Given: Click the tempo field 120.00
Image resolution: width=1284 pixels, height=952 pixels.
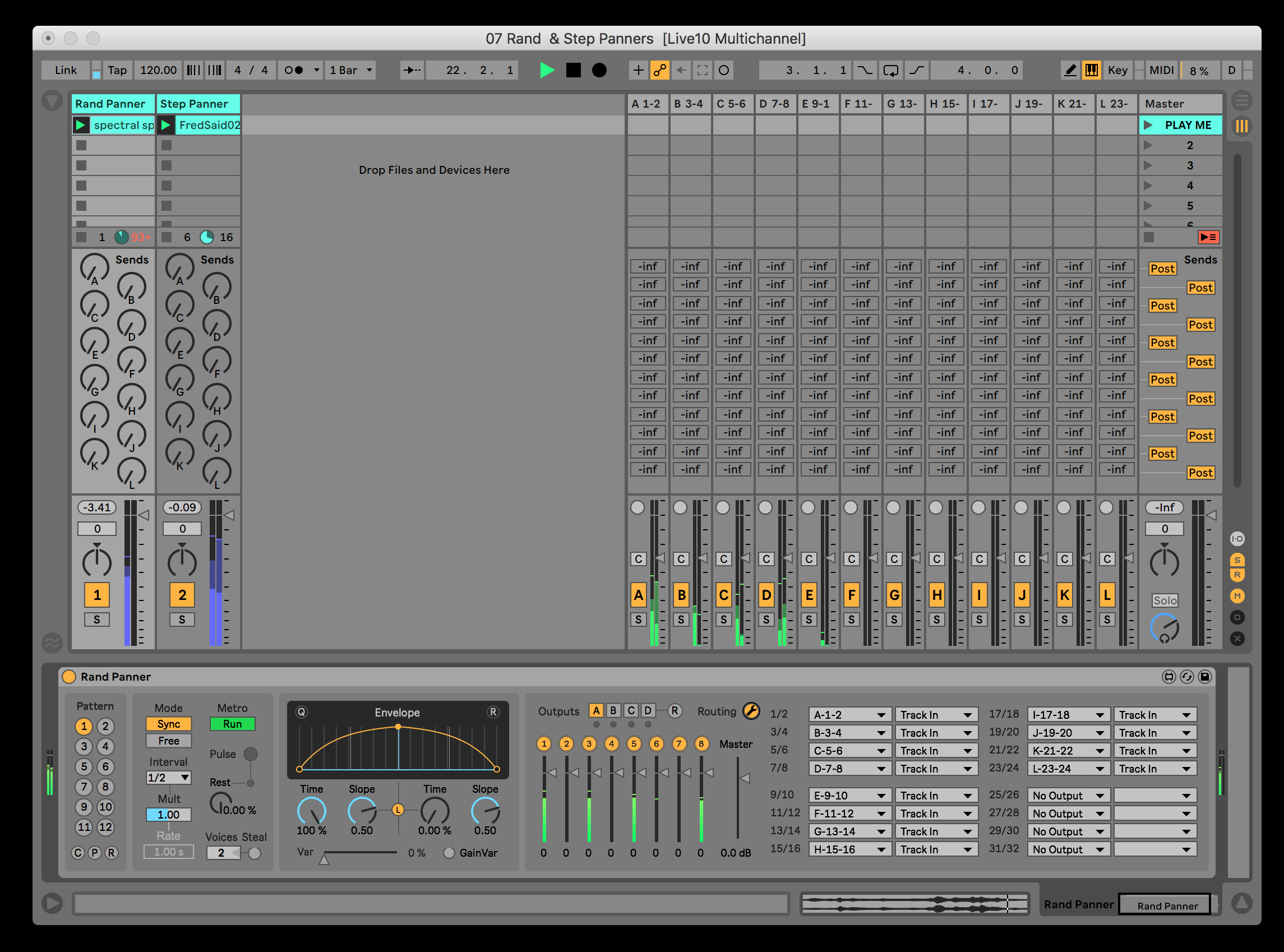Looking at the screenshot, I should pyautogui.click(x=158, y=70).
